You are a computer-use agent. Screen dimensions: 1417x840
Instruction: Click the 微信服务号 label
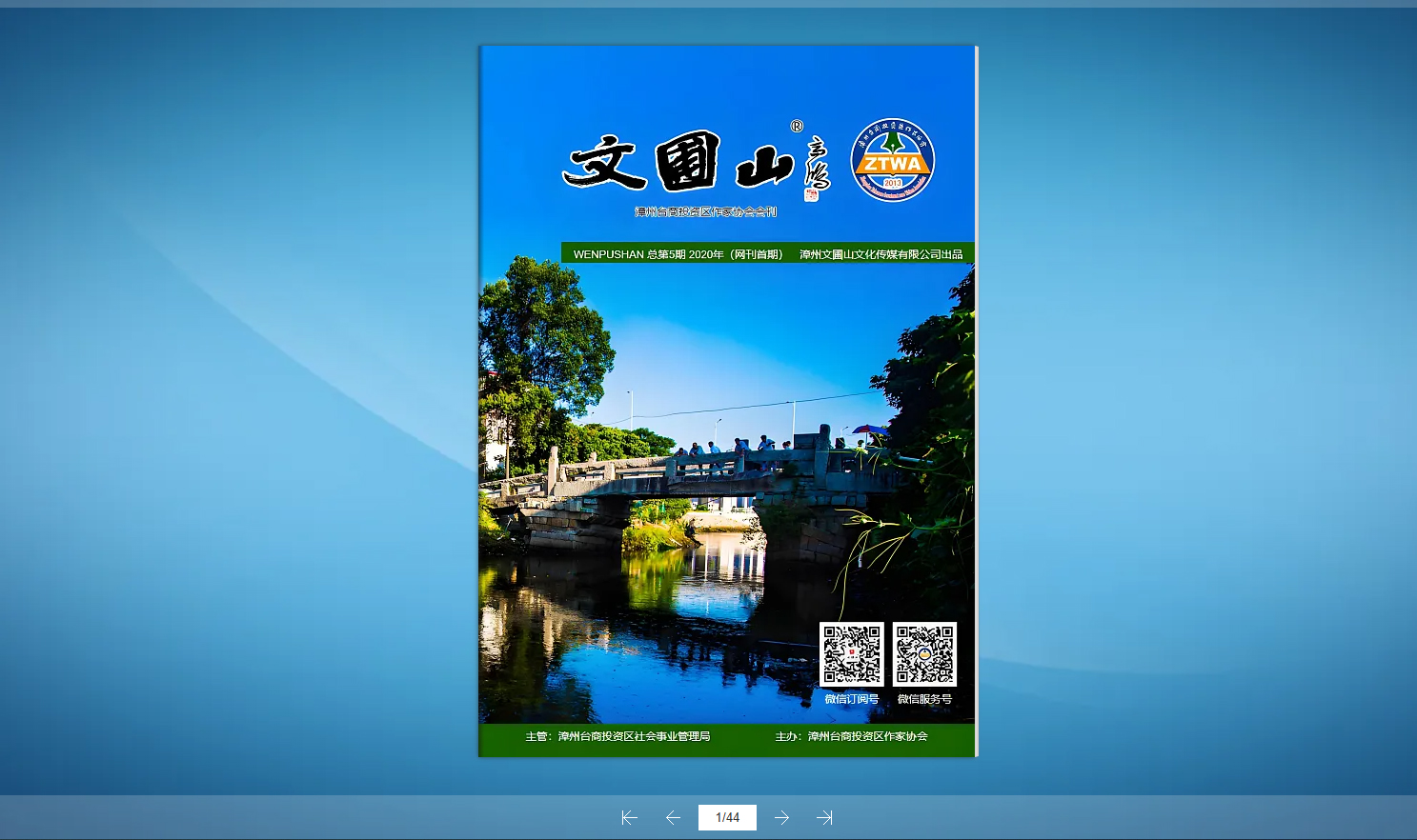[x=924, y=699]
